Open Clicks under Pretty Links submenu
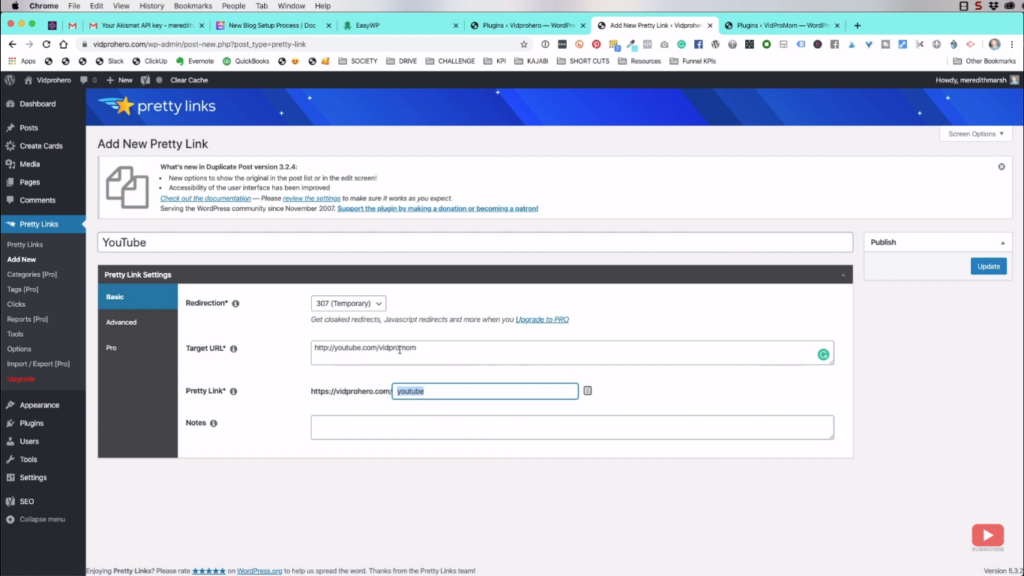Viewport: 1024px width, 576px height. (16, 304)
